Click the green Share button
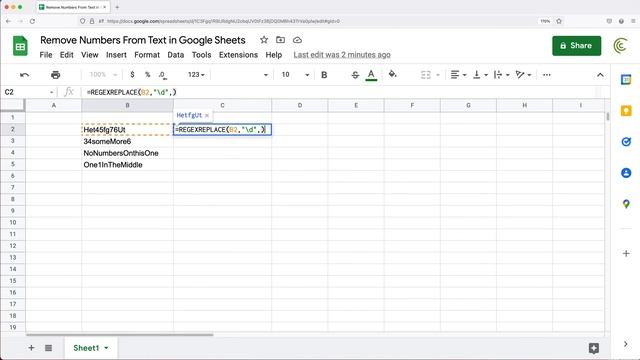Viewport: 640px width, 360px height. click(576, 46)
